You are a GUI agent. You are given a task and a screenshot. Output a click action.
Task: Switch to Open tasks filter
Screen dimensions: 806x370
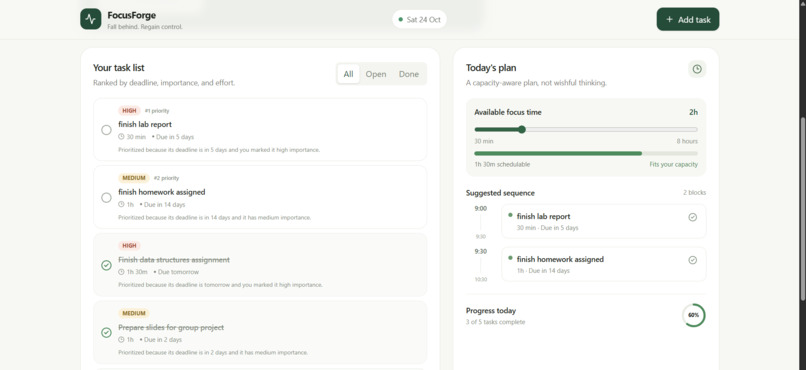tap(376, 74)
